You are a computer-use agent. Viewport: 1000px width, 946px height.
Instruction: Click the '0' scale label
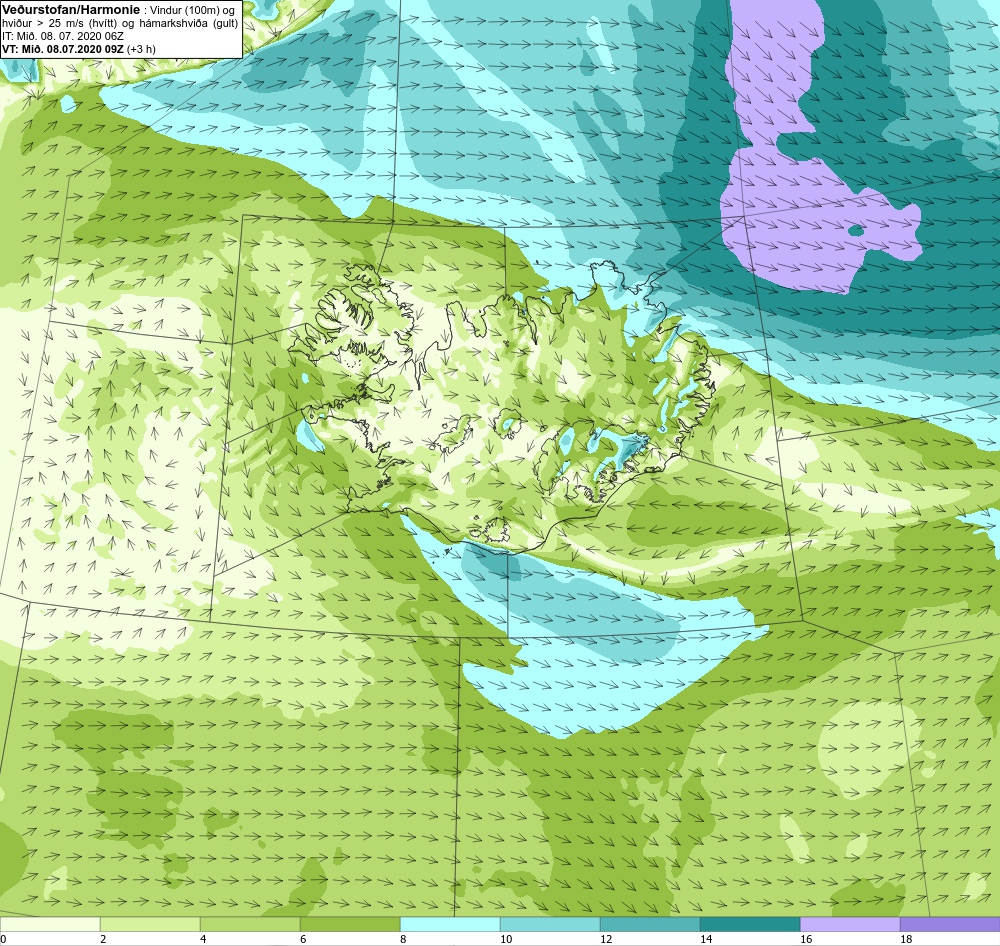3,938
